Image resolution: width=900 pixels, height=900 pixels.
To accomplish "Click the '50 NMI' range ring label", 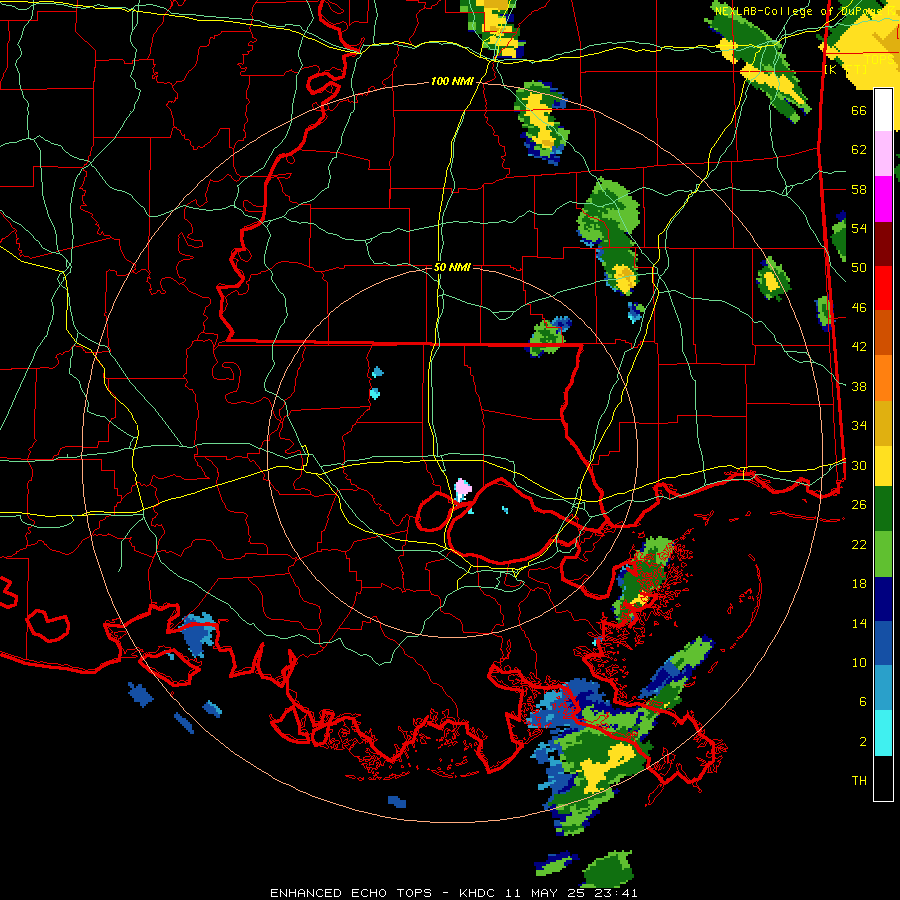I will point(452,267).
